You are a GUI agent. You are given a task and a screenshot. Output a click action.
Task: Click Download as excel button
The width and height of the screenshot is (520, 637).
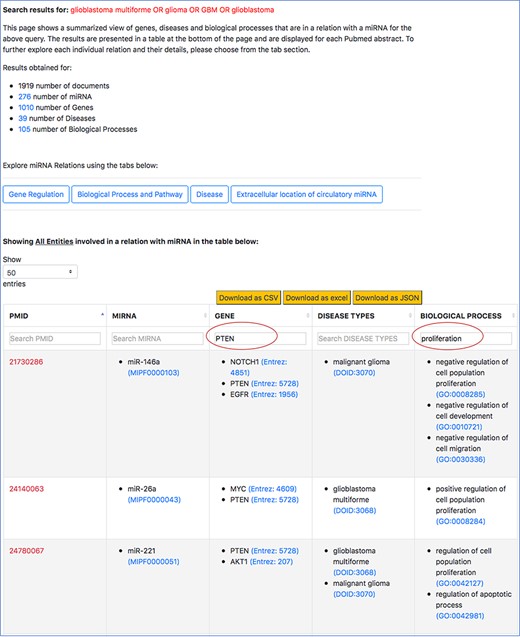click(x=316, y=298)
